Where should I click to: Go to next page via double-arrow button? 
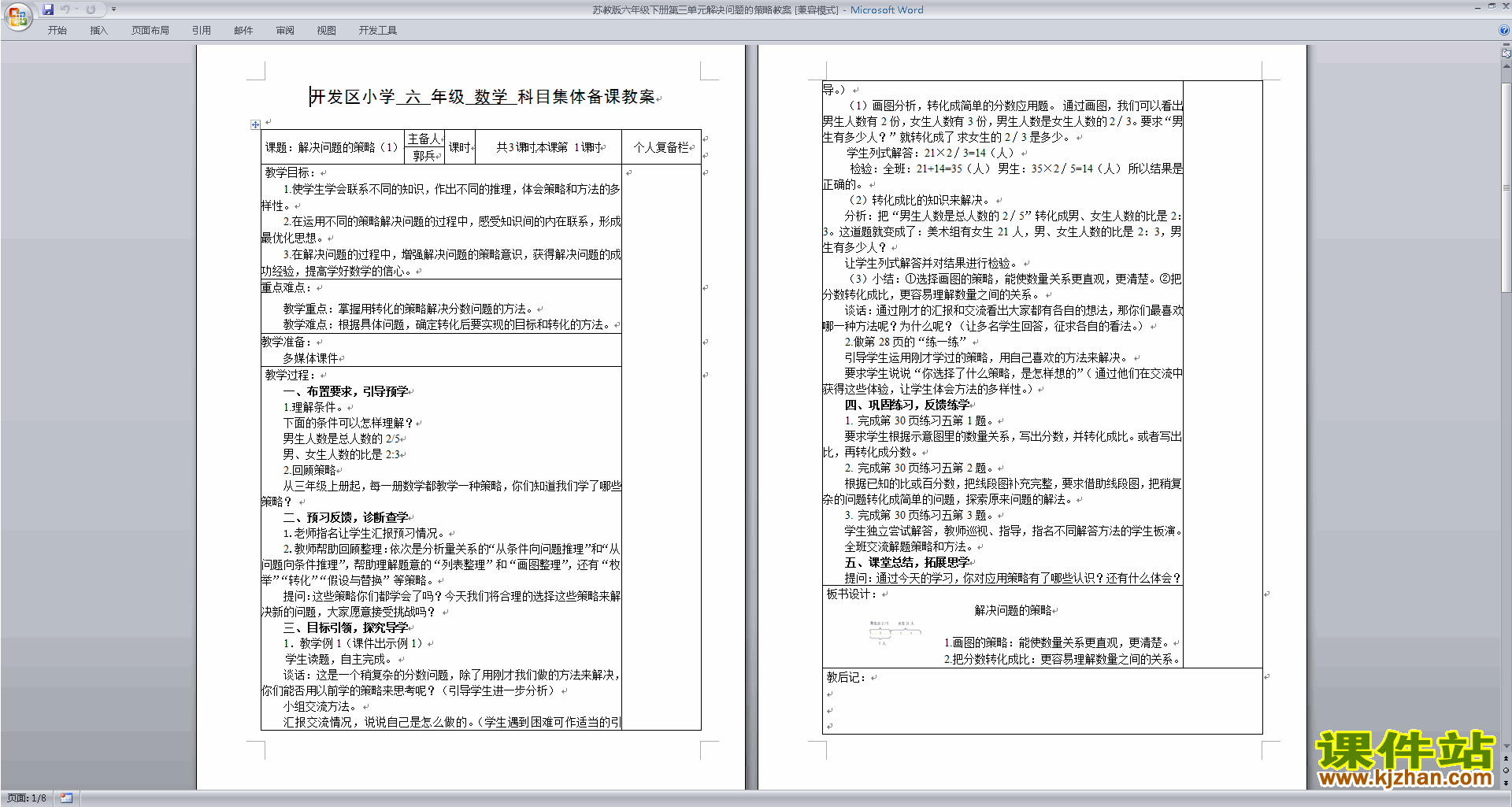(x=1506, y=783)
